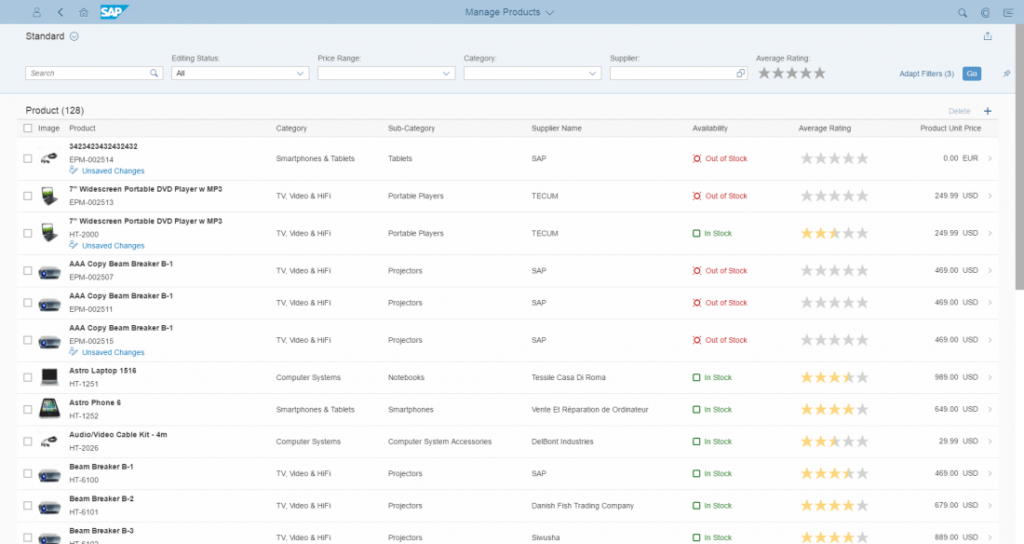
Task: Click the Supplier Name column header
Action: tap(556, 128)
